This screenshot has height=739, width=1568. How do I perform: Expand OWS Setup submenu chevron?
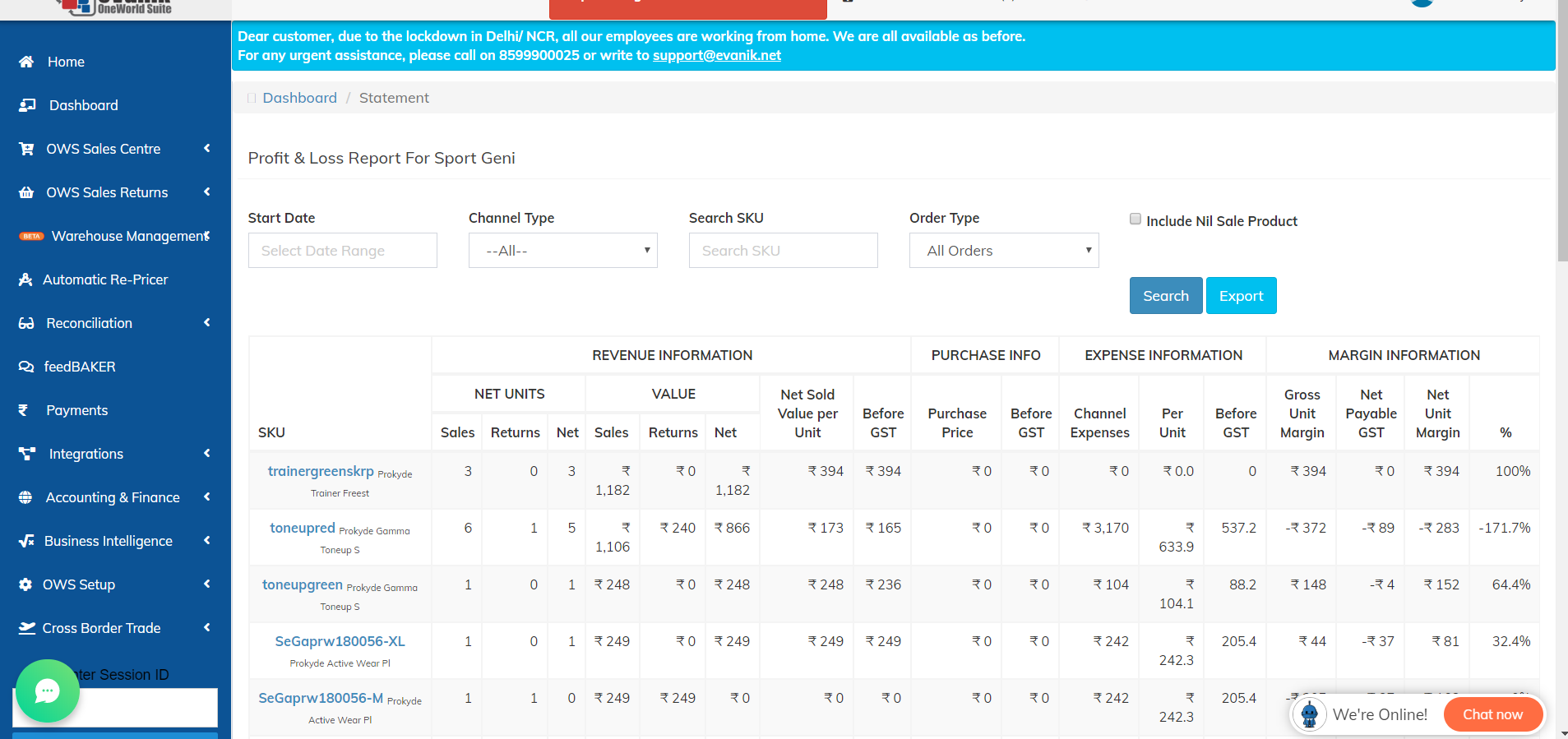(207, 584)
